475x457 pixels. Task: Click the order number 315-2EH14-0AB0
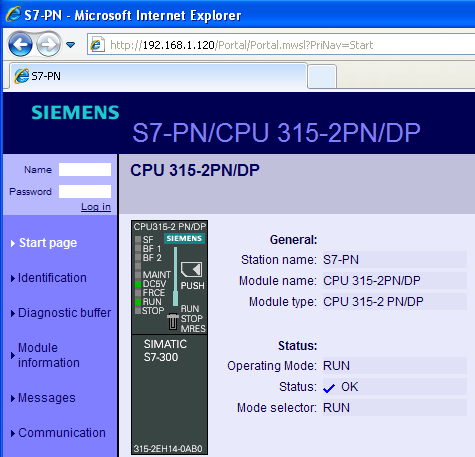[168, 449]
